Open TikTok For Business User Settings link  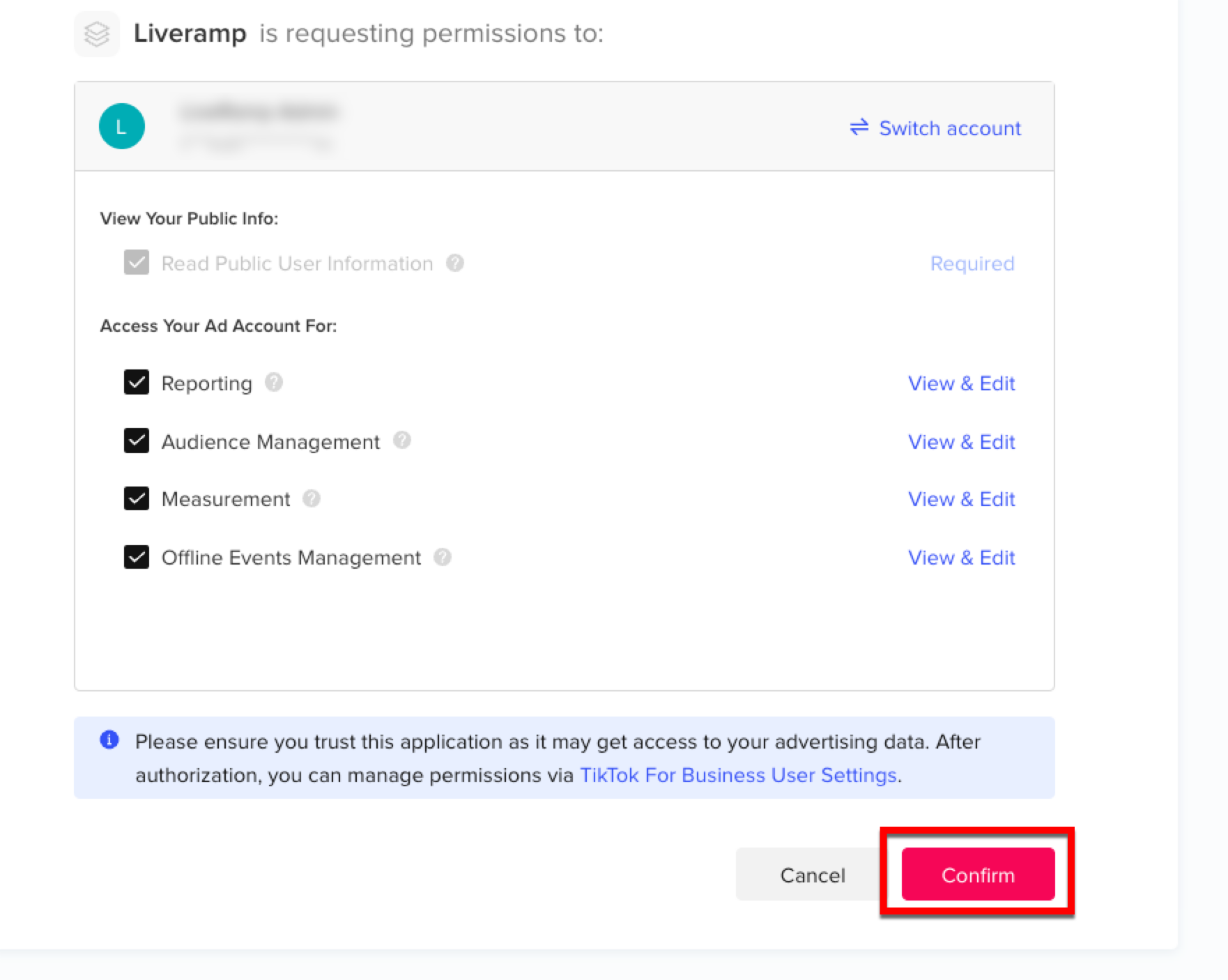738,775
